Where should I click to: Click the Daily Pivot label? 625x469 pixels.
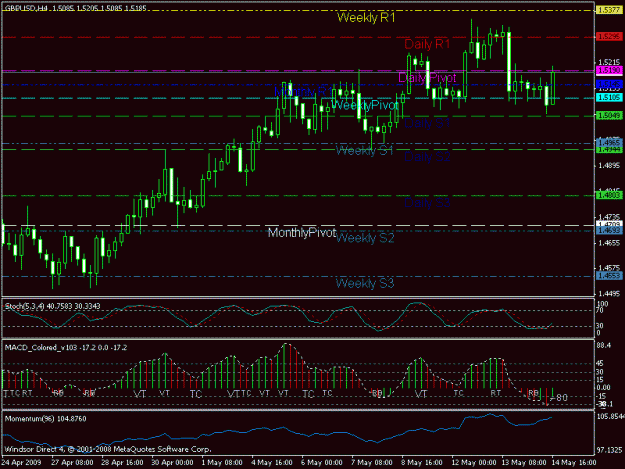tap(427, 78)
